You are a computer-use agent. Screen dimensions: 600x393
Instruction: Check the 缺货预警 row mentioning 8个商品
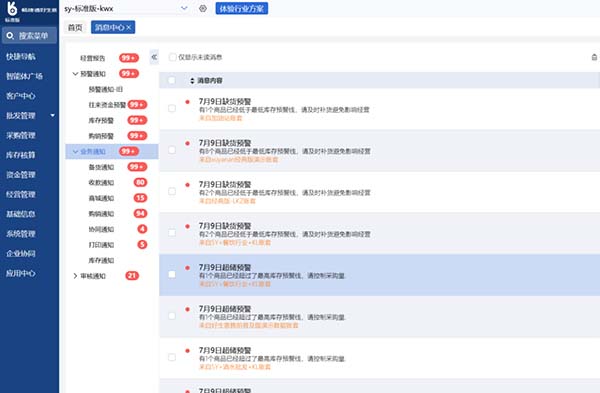[x=172, y=150]
